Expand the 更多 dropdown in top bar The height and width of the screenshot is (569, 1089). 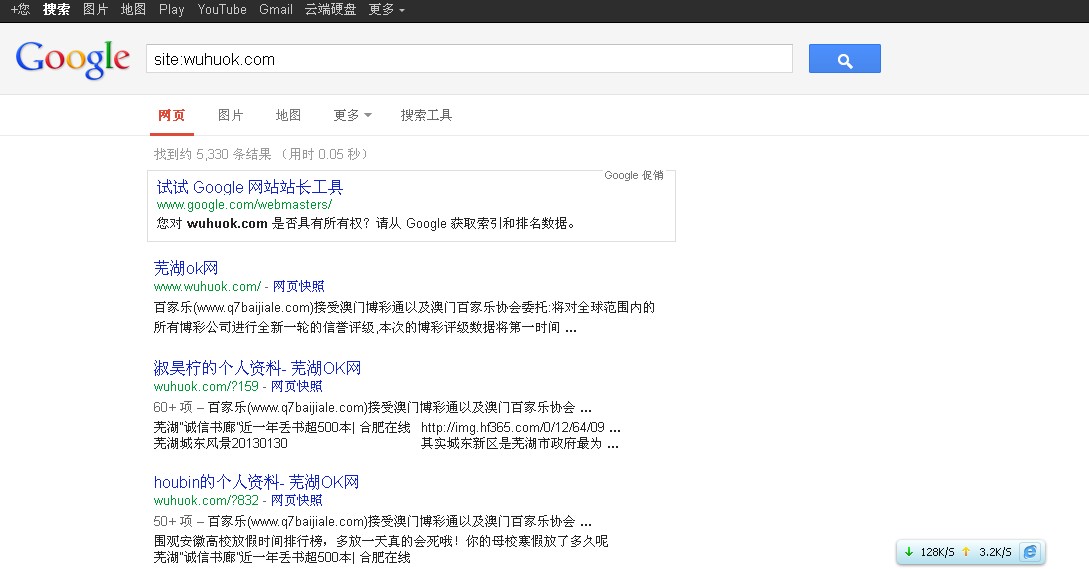[386, 10]
